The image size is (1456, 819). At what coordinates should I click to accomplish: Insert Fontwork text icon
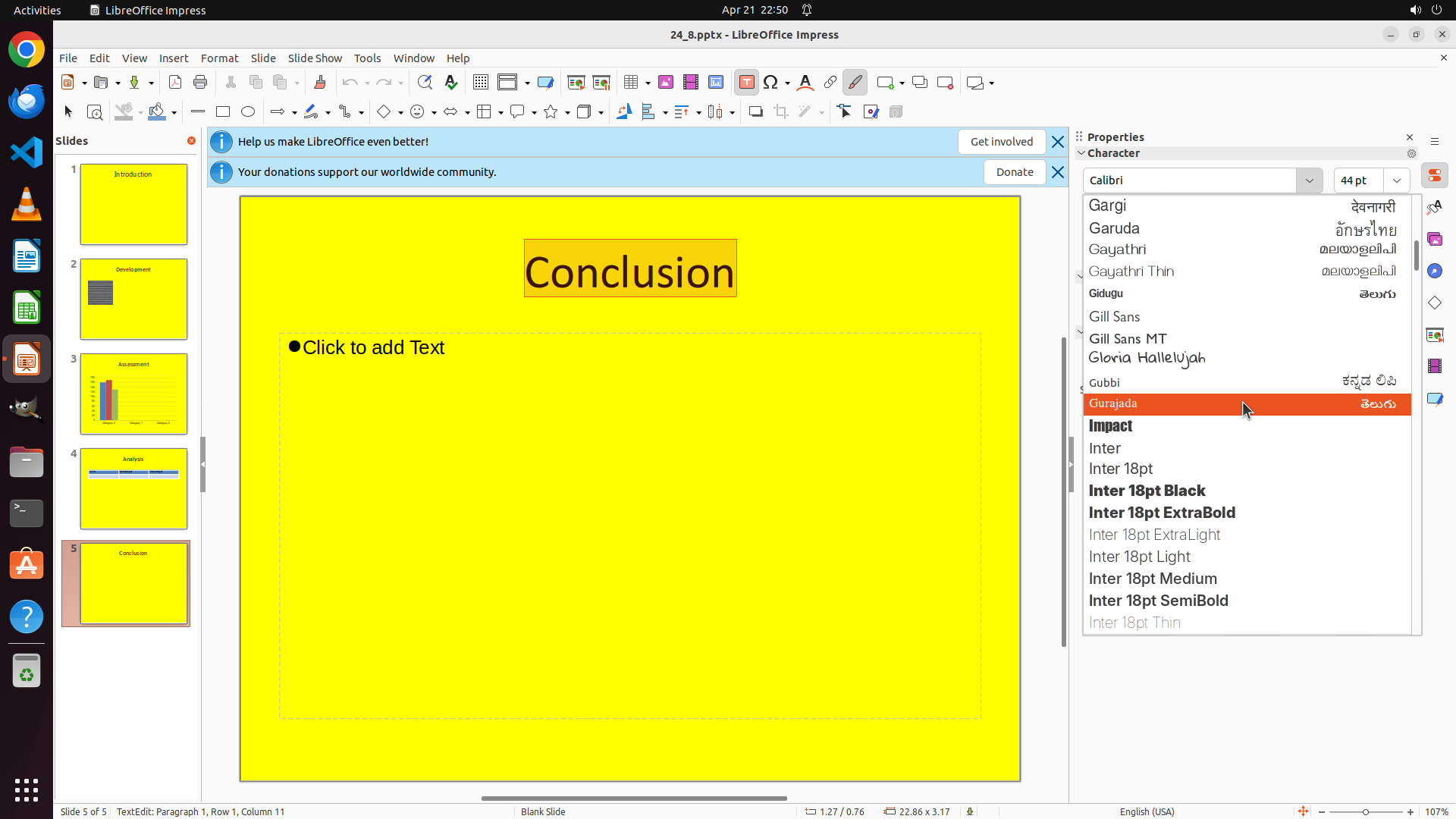[x=805, y=83]
